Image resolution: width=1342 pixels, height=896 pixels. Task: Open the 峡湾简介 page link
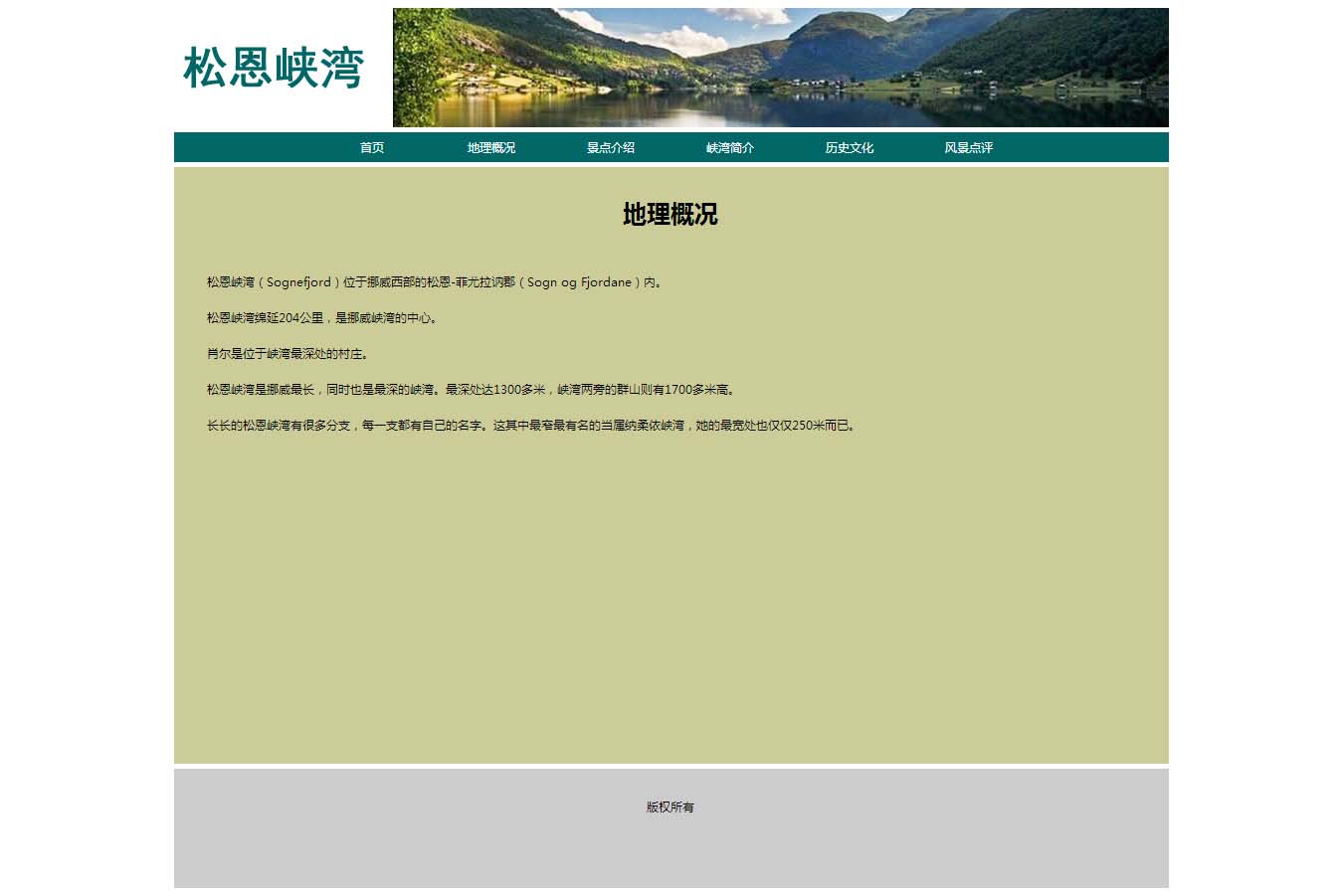[730, 147]
